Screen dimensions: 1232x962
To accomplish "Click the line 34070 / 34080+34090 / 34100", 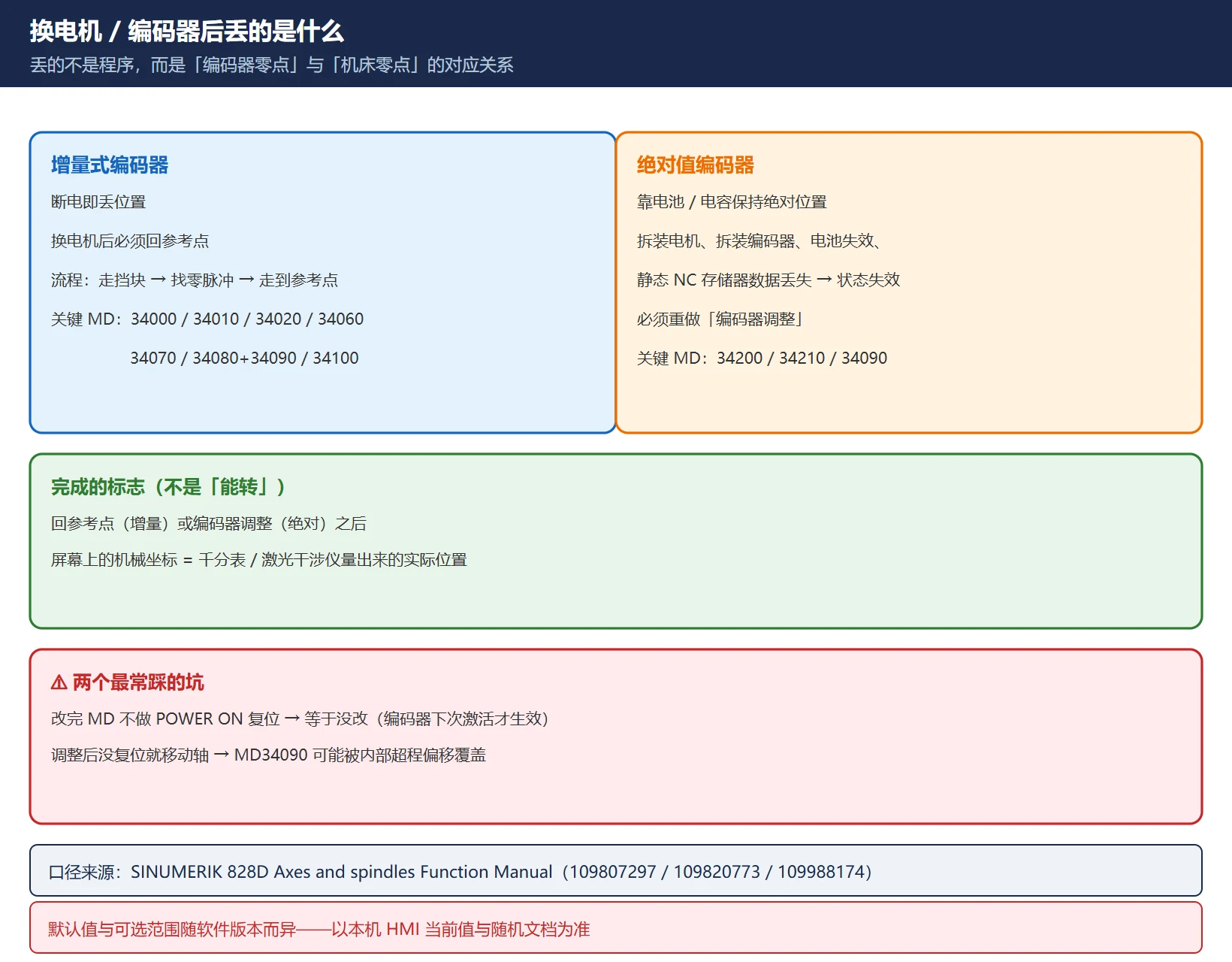I will point(244,358).
